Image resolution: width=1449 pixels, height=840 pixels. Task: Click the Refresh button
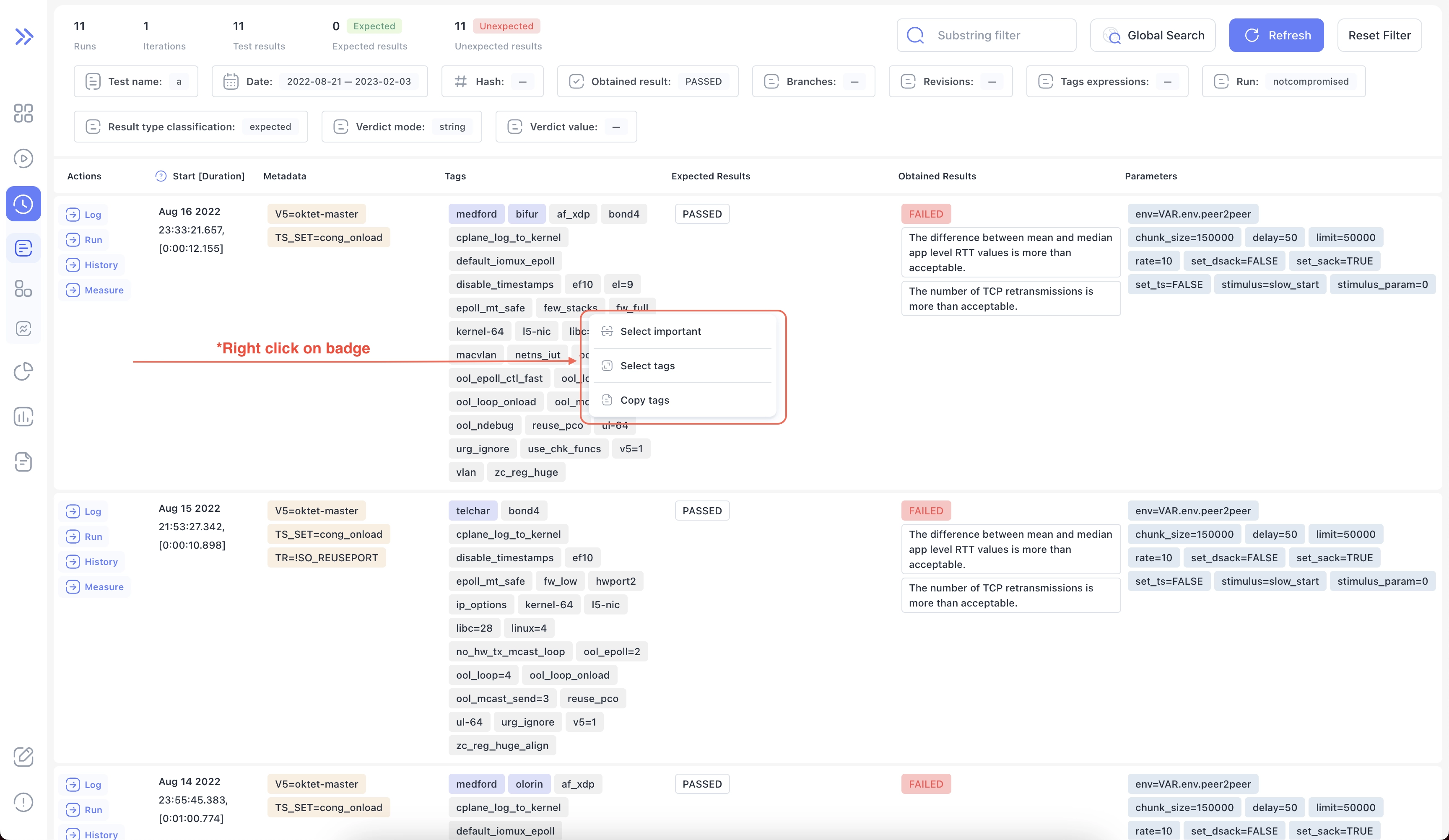[1276, 35]
